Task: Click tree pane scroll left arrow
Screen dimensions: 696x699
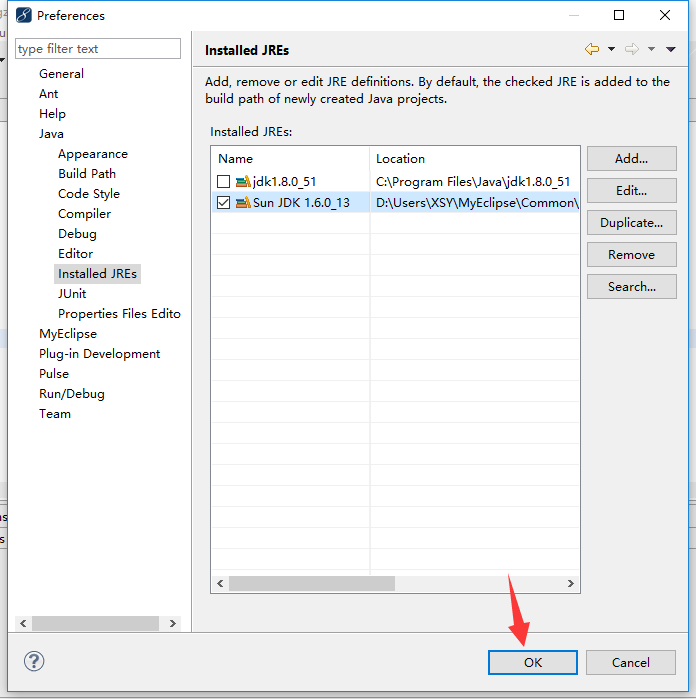Action: (23, 623)
